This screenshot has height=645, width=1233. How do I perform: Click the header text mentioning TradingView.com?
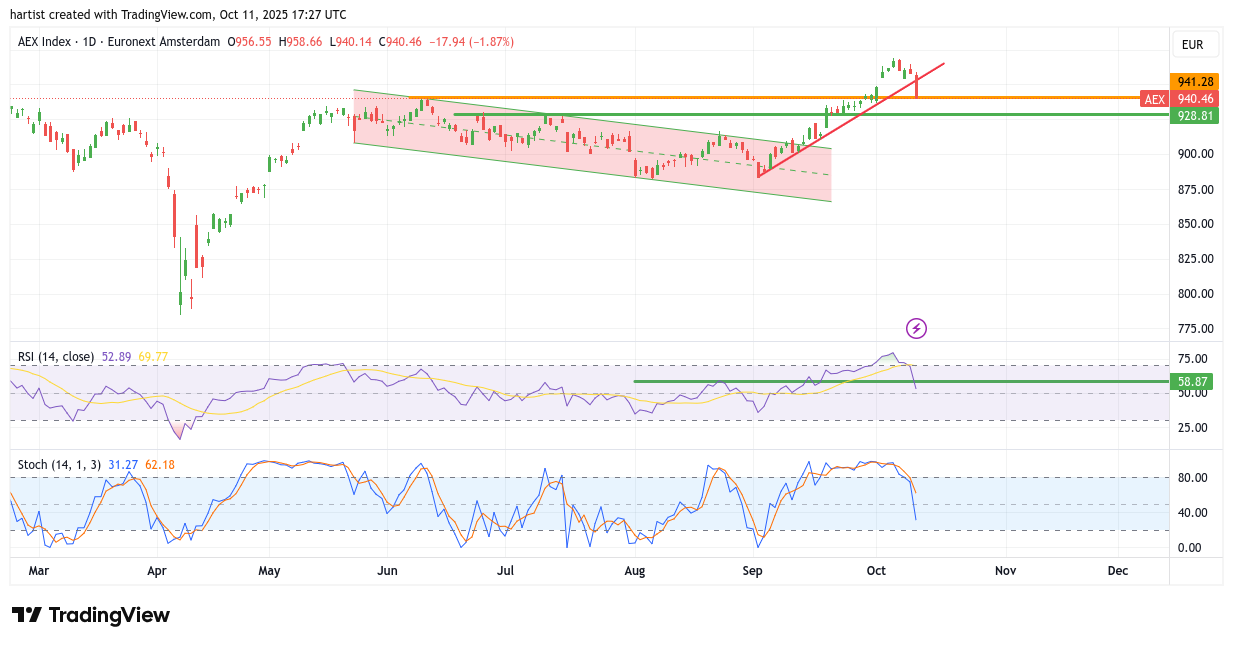click(x=180, y=15)
